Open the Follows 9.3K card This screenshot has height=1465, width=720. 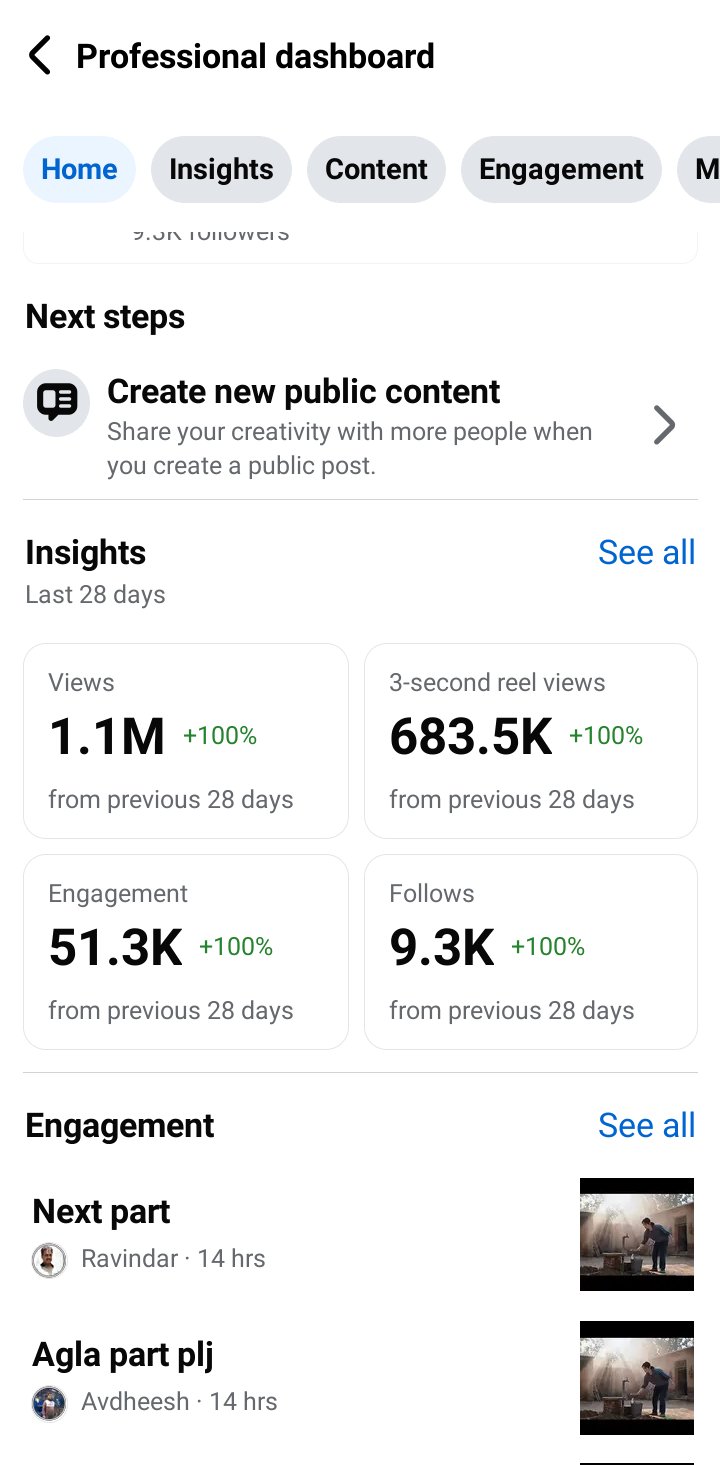[531, 952]
